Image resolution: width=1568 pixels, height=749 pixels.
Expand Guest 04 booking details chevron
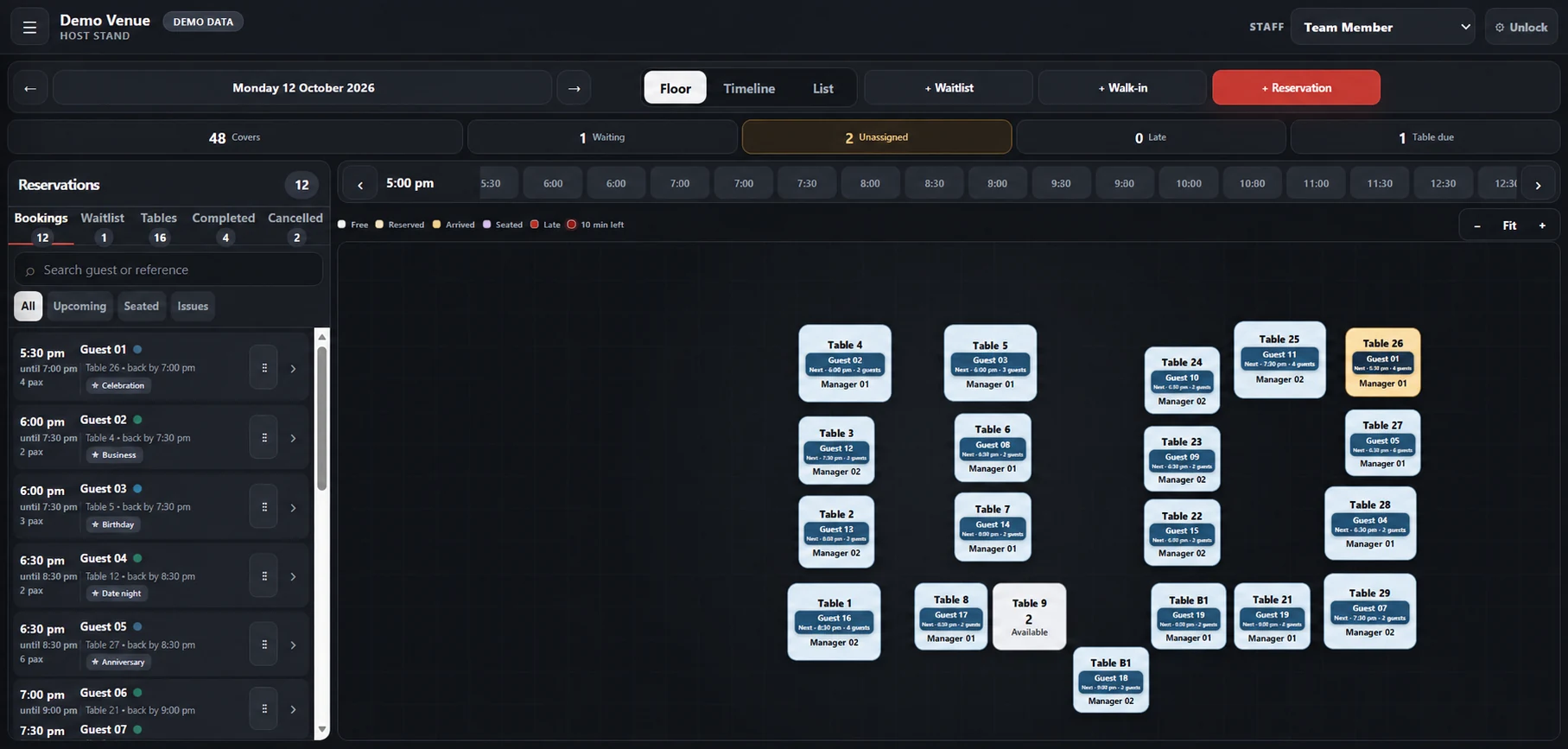[x=293, y=576]
